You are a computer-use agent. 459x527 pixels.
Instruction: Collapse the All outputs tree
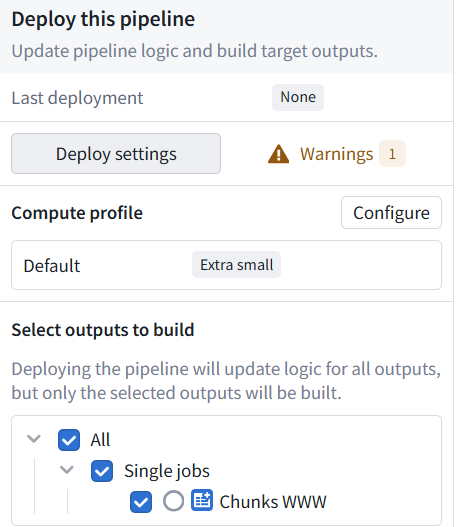[x=34, y=439]
